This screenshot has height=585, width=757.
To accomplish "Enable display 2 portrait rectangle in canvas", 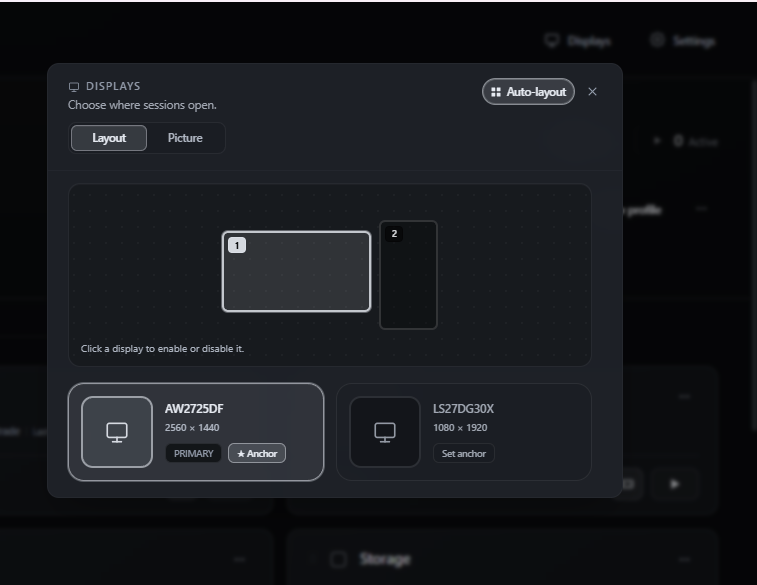I will pos(408,275).
